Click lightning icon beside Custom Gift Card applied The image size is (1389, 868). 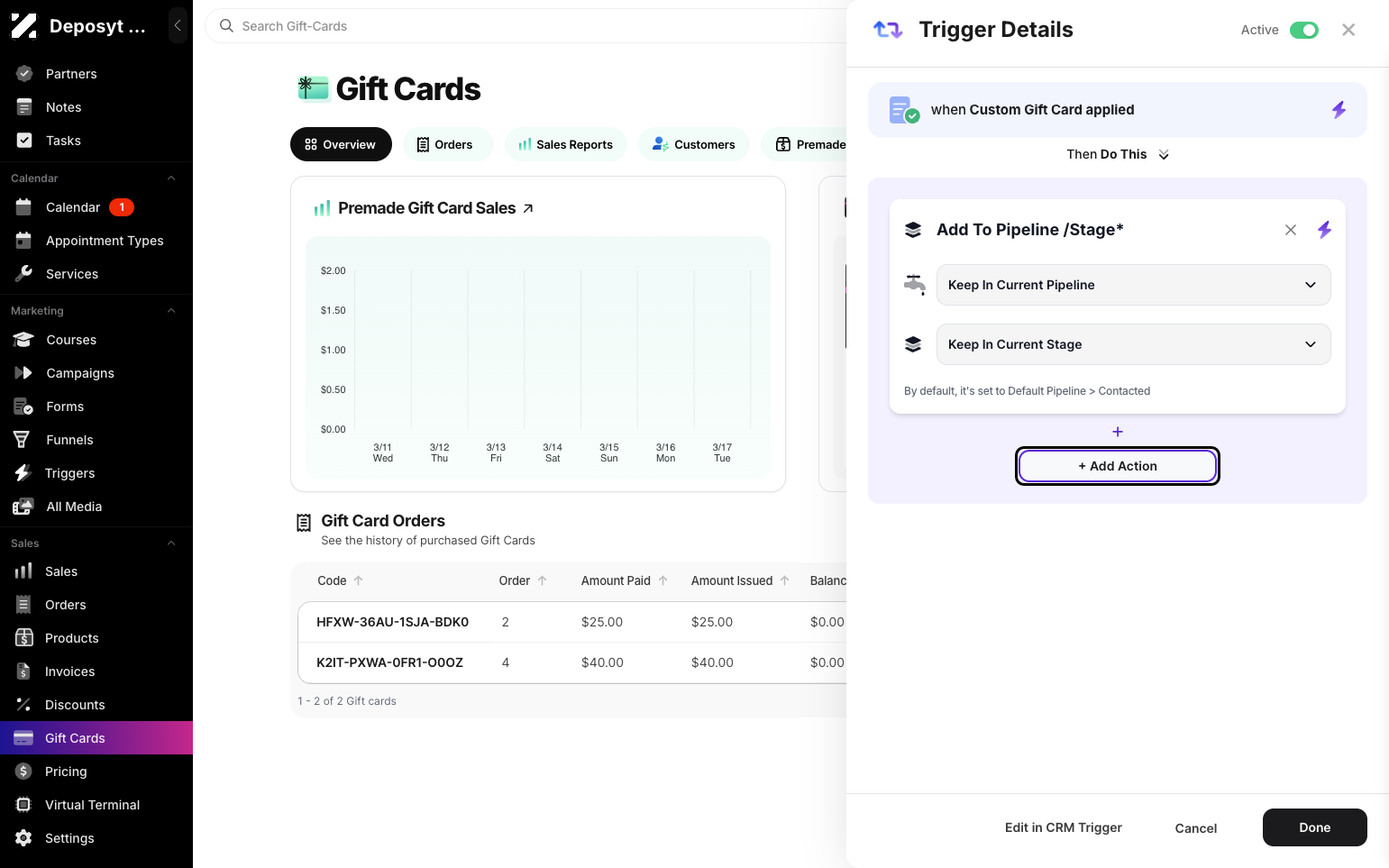click(x=1339, y=110)
